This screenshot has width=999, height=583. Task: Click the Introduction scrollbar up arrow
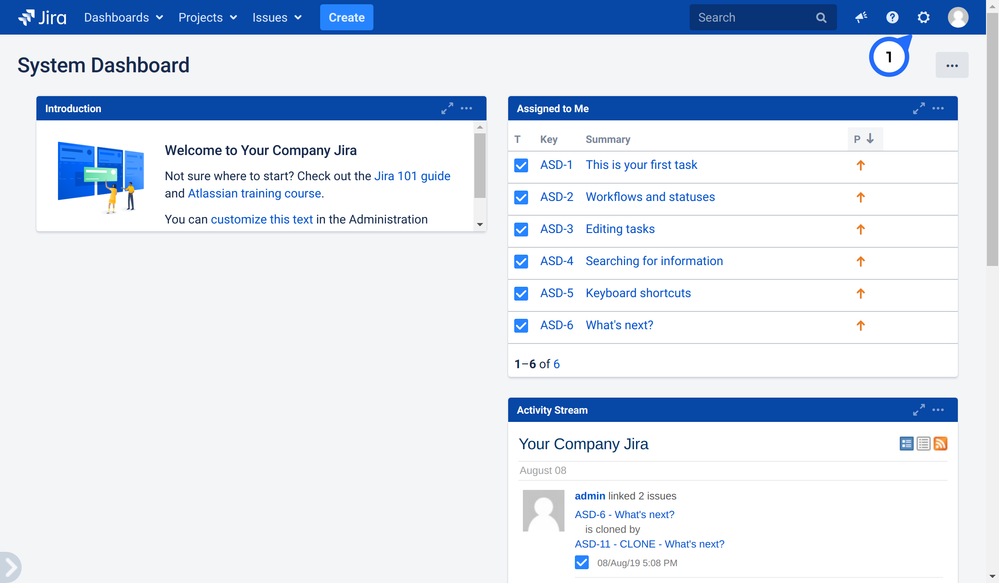(x=480, y=127)
